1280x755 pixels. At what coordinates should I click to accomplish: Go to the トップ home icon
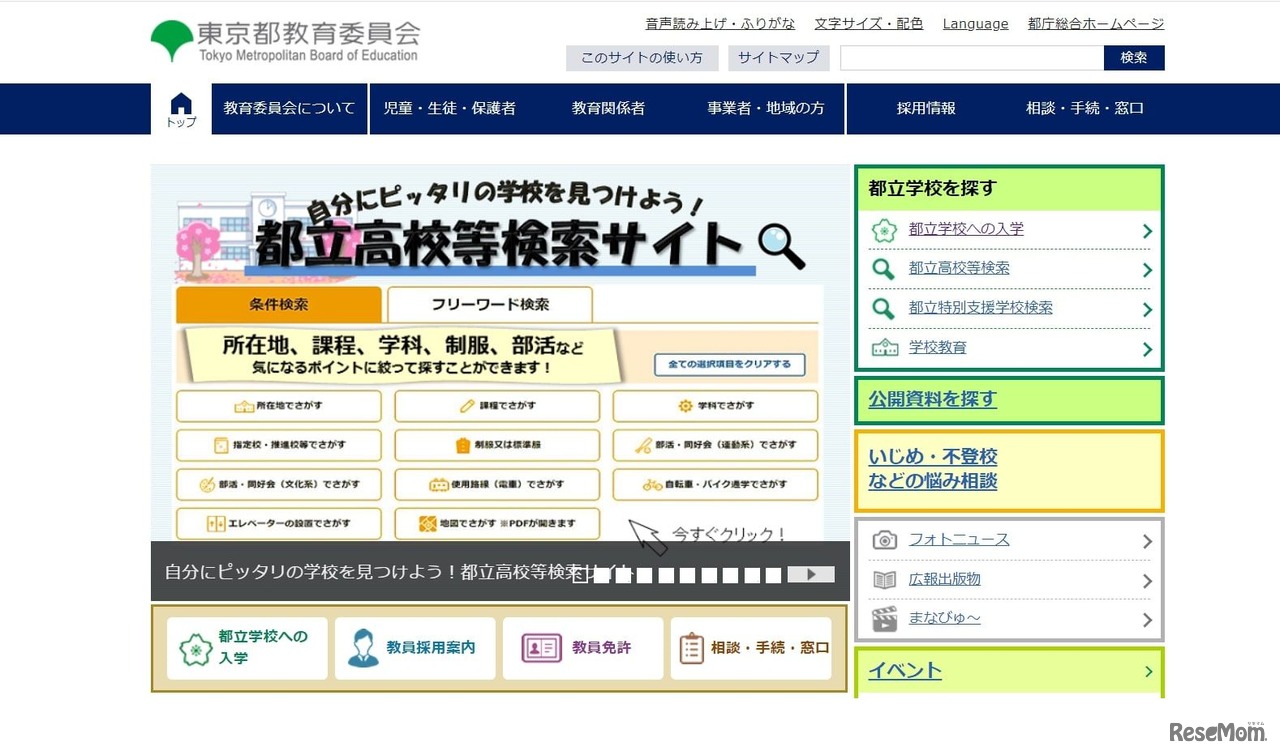click(181, 109)
